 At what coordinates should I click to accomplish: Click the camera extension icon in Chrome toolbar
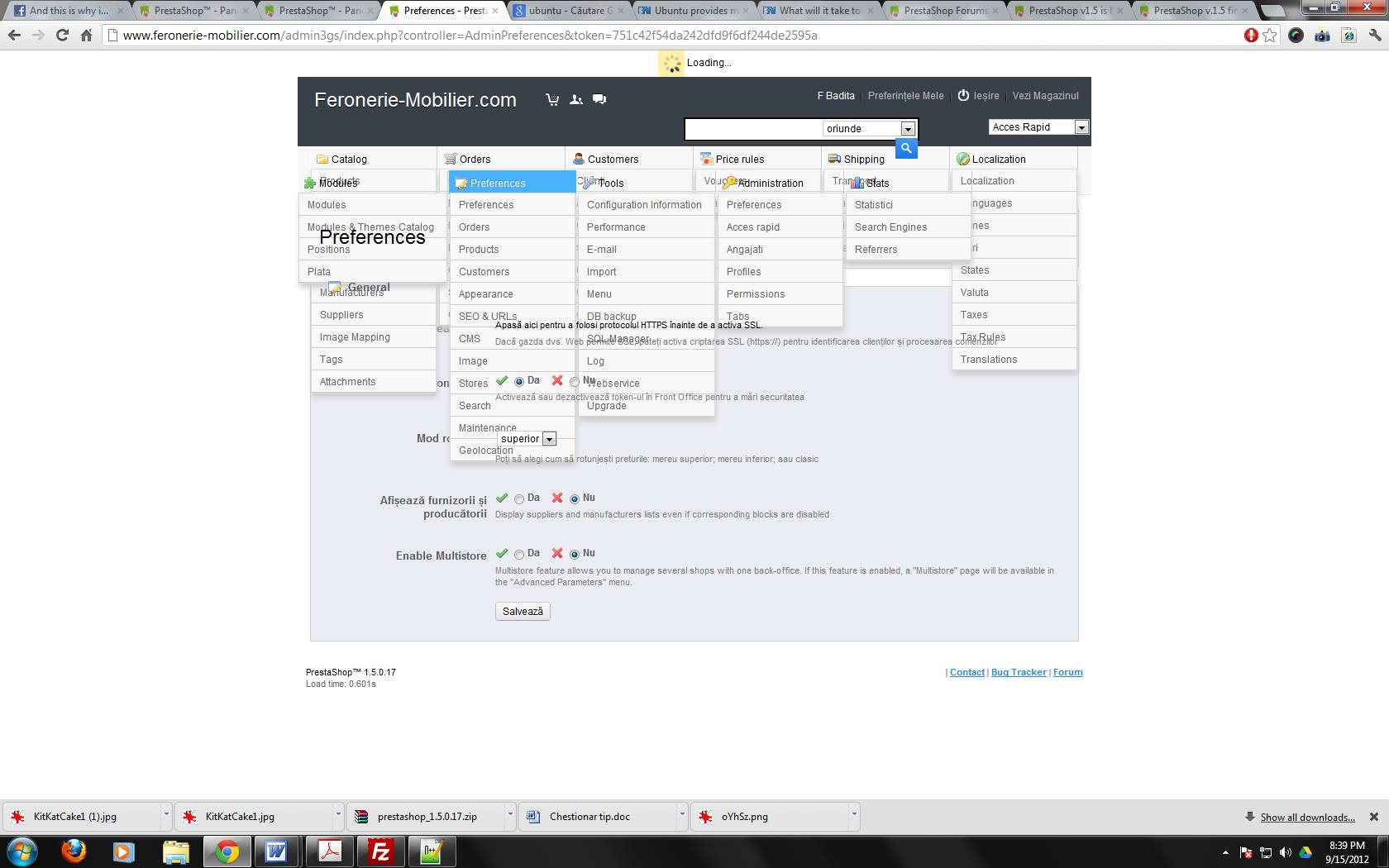pos(1322,36)
